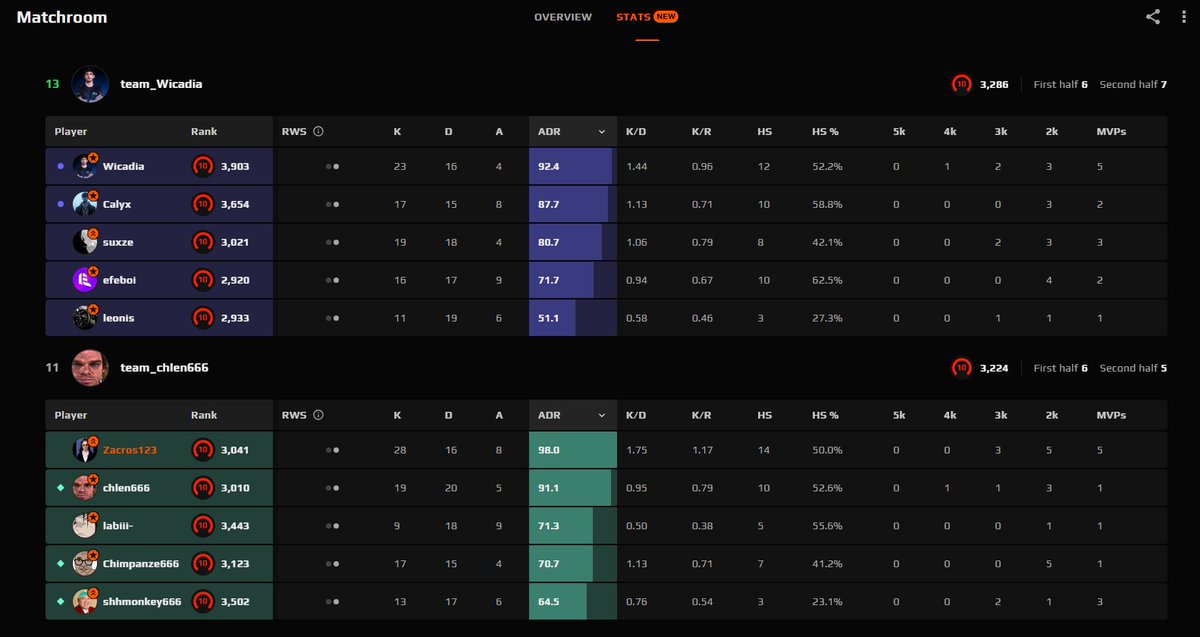Sort team_Wicadia table by HS % column
The height and width of the screenshot is (637, 1200).
coord(825,132)
